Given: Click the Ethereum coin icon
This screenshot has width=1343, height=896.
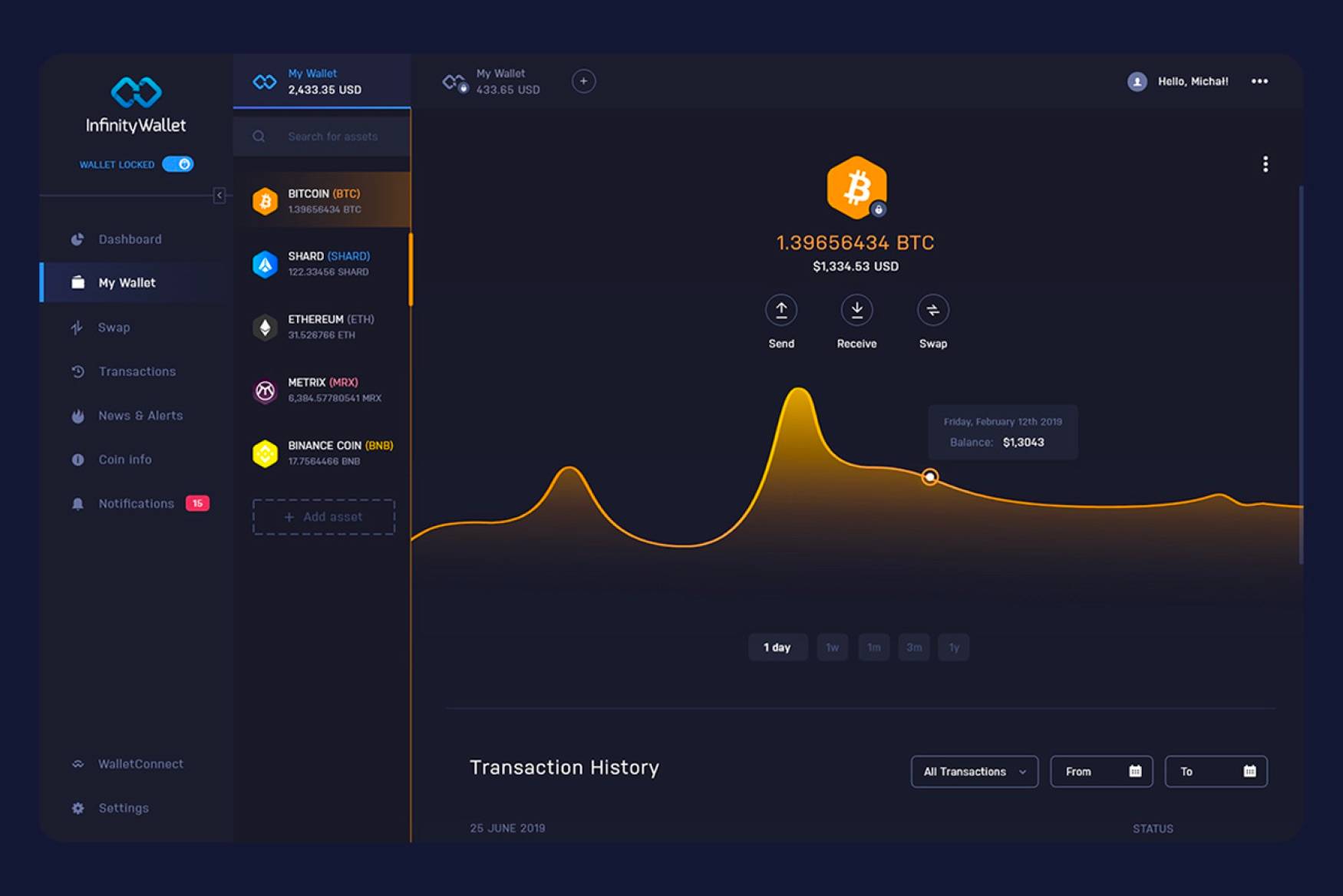Looking at the screenshot, I should [x=265, y=328].
